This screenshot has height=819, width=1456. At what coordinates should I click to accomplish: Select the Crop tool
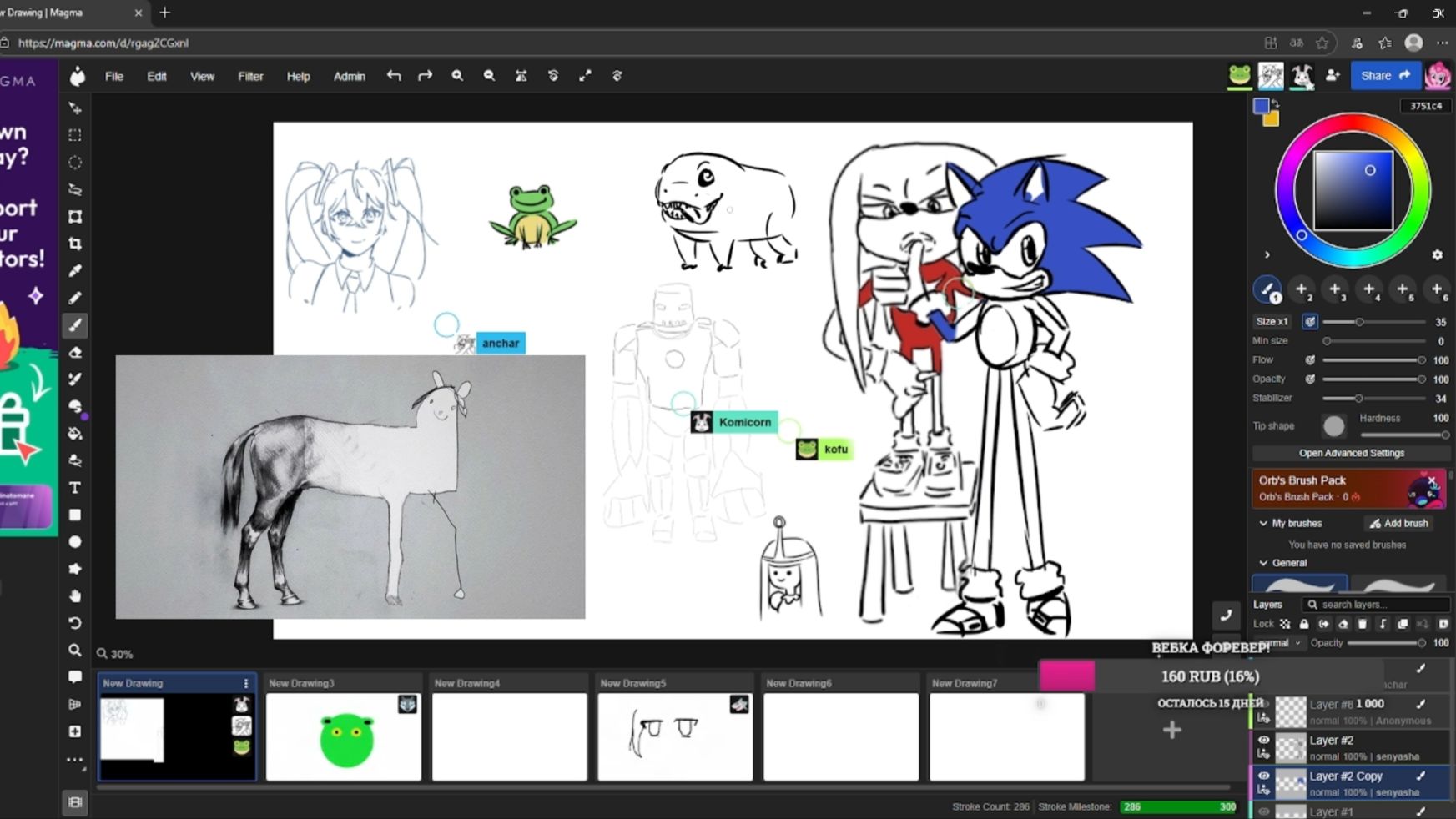tap(75, 244)
